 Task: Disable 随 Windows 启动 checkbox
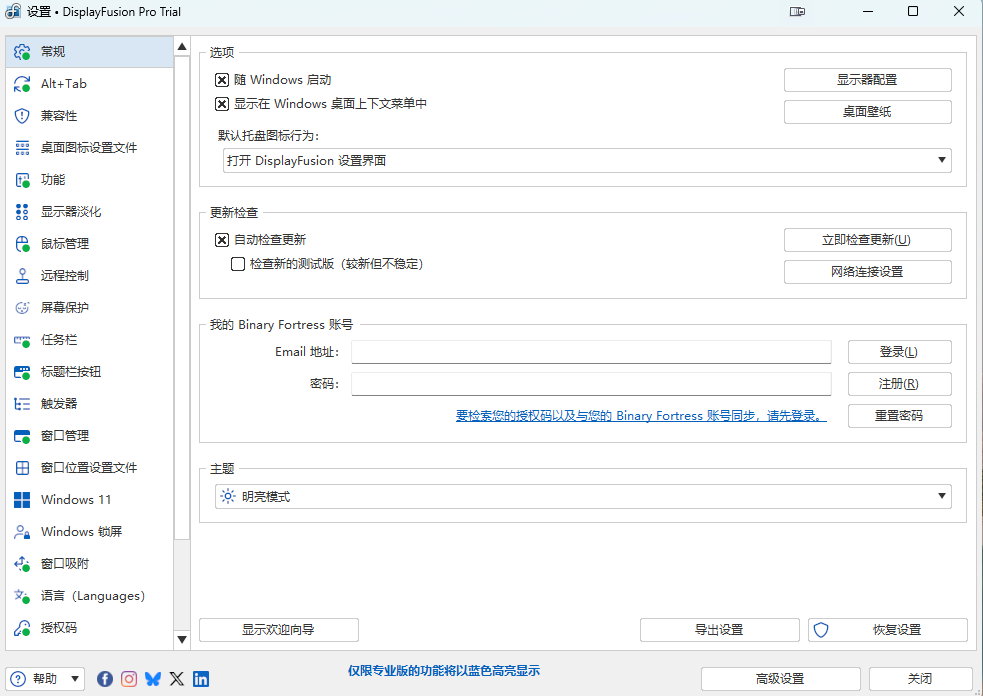click(222, 80)
